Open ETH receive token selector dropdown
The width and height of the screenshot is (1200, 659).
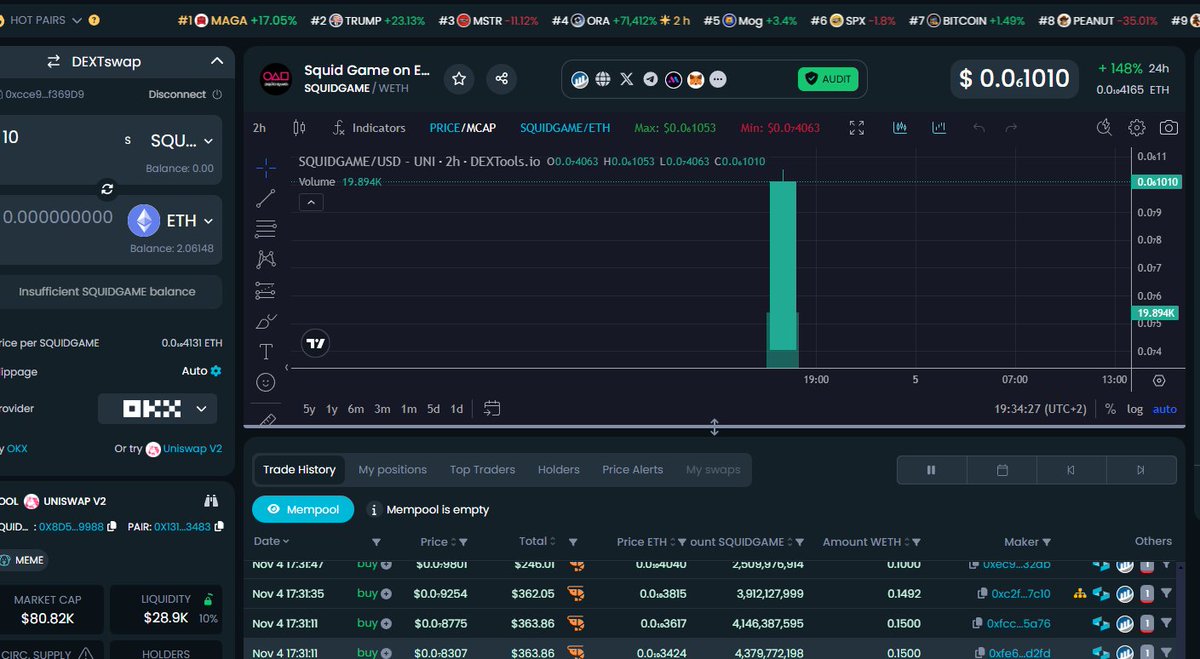click(x=171, y=221)
